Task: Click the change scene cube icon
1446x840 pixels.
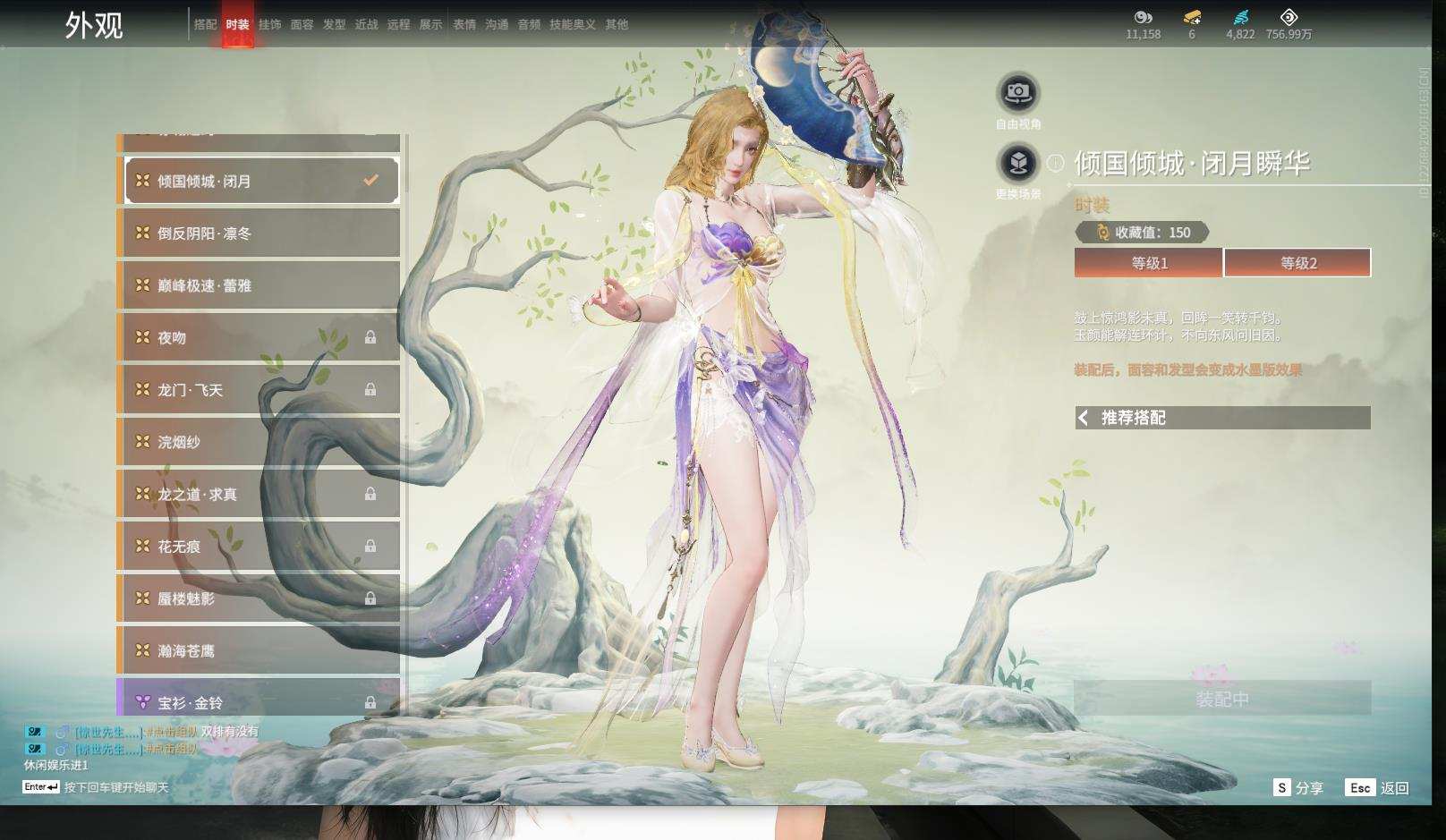Action: [x=1018, y=163]
